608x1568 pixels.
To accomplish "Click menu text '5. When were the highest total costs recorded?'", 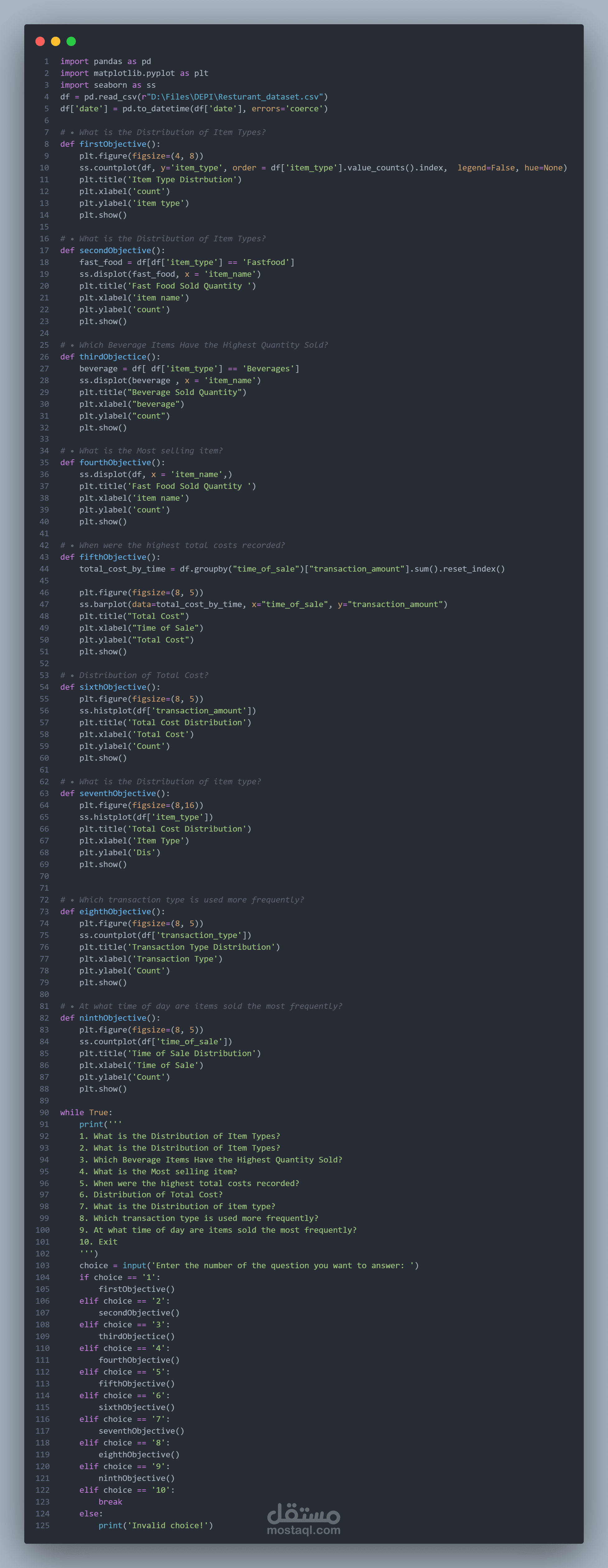I will (x=189, y=1183).
